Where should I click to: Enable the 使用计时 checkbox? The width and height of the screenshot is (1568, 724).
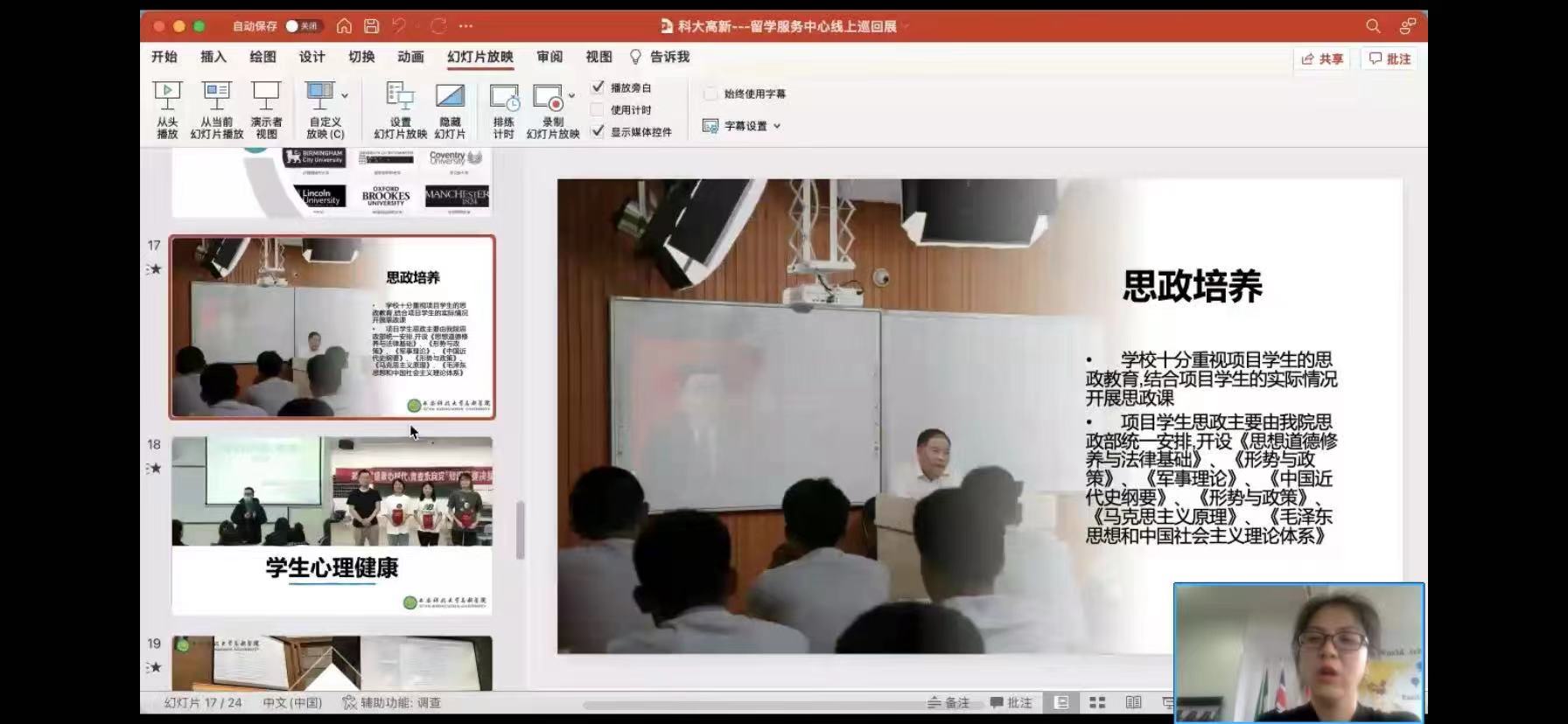click(598, 109)
